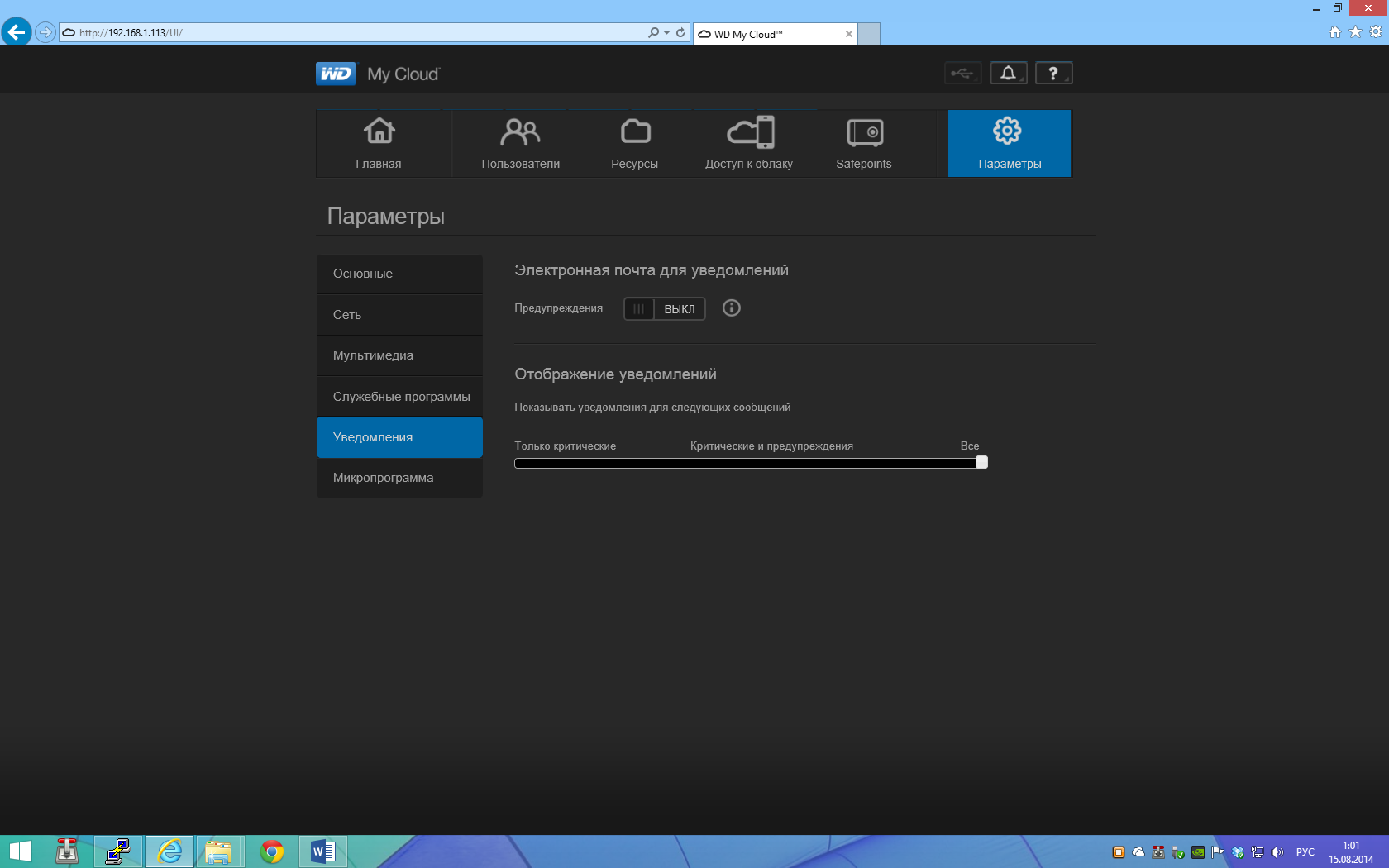Open the notifications bell alerts
1389x868 pixels.
(1009, 74)
